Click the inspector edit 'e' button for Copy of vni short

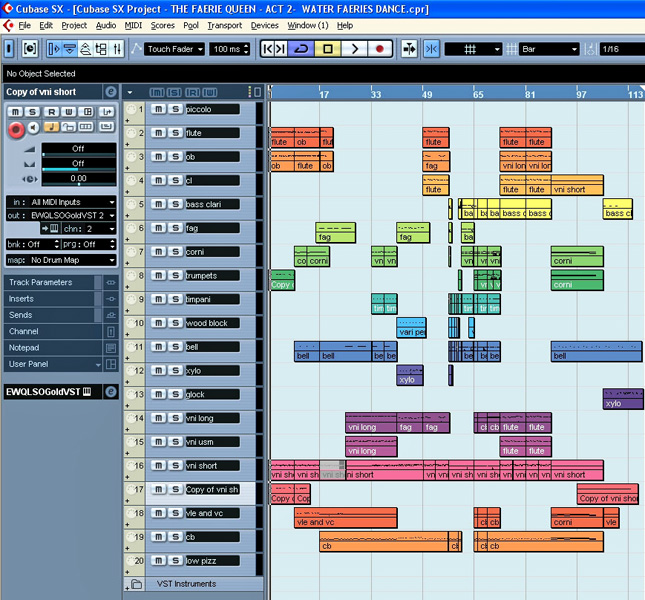(110, 92)
